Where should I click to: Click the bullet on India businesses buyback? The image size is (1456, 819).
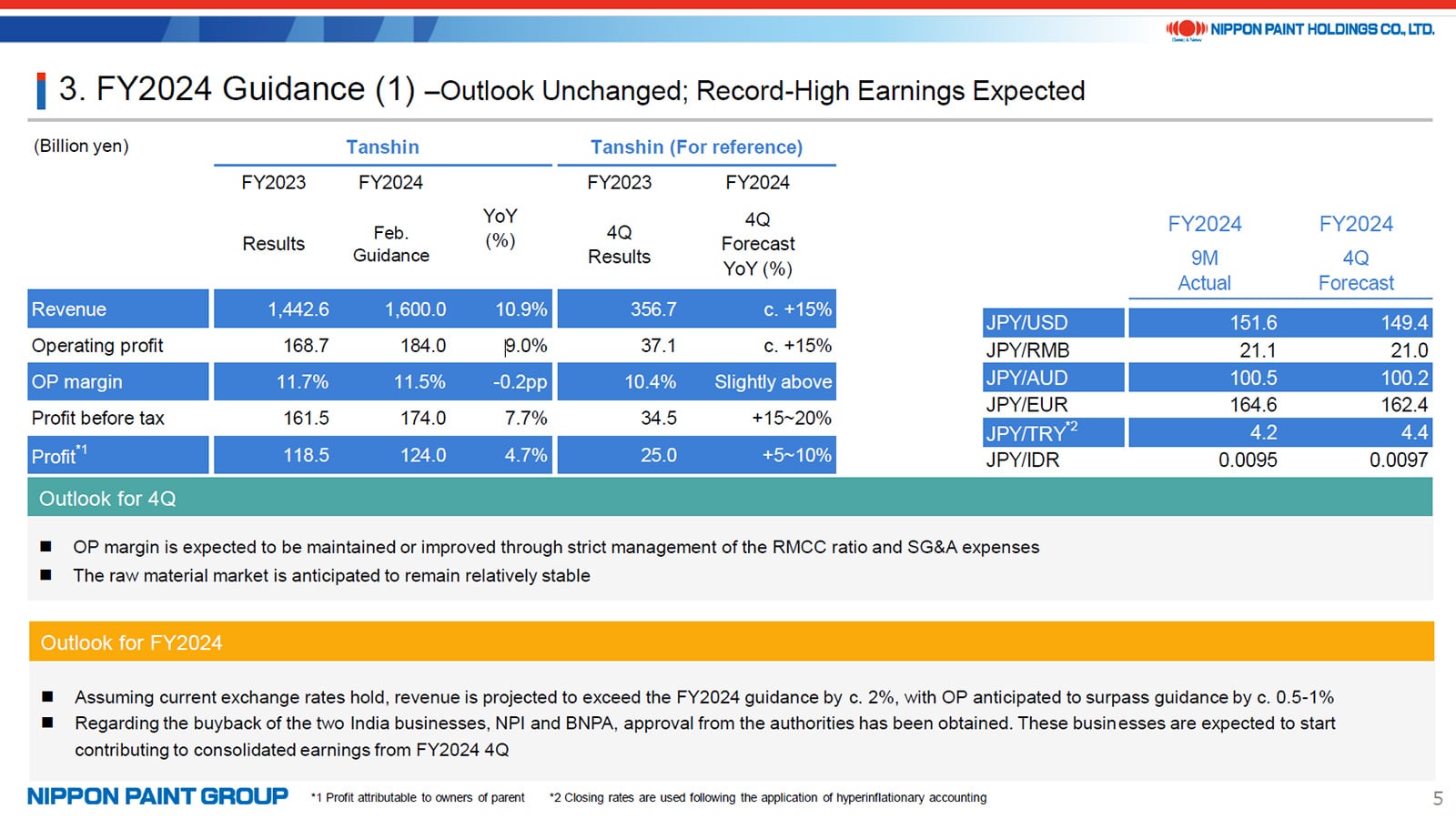click(704, 736)
